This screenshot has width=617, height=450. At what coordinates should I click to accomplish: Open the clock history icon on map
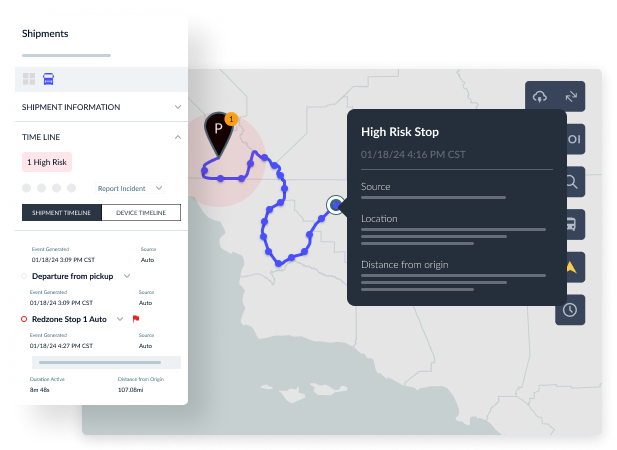click(x=570, y=309)
